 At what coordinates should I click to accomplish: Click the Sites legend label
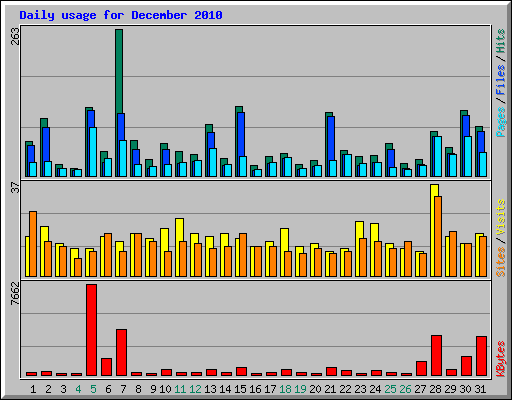click(501, 262)
